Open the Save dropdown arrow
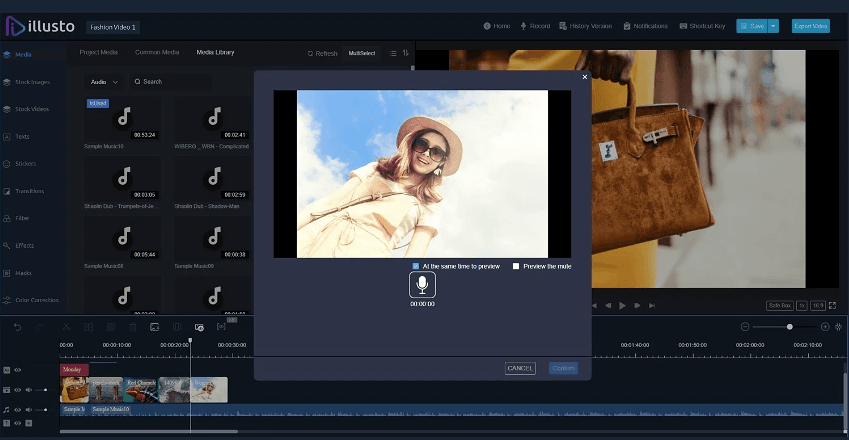 click(x=773, y=26)
